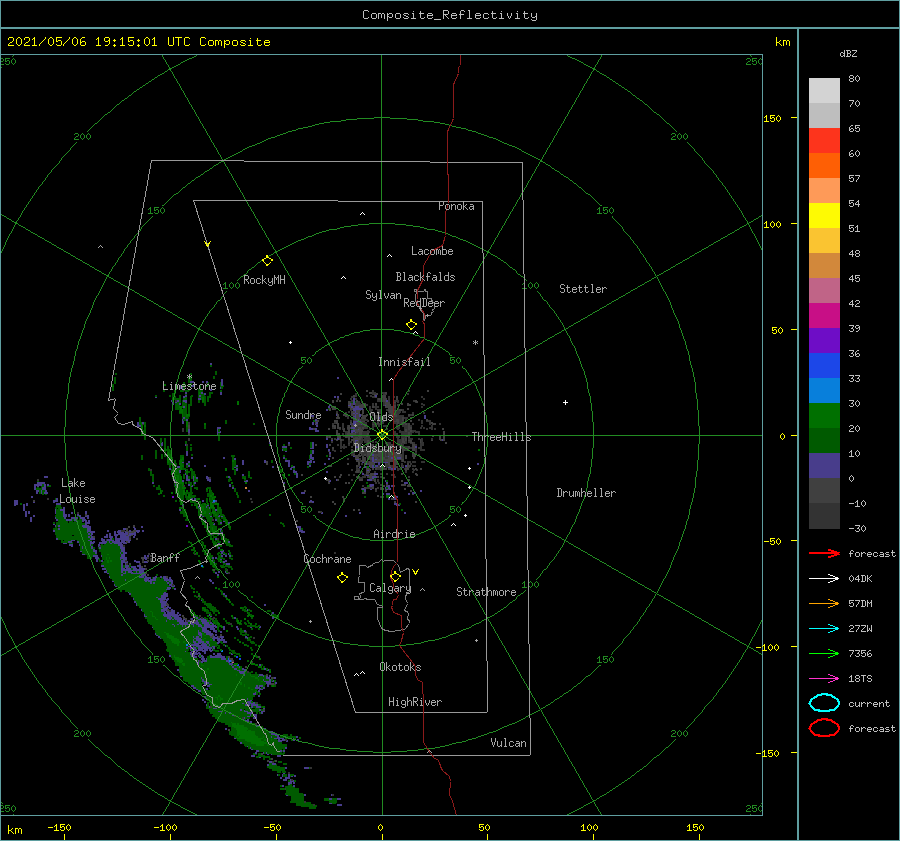
Task: Click the Airdrie town label
Action: coord(394,534)
